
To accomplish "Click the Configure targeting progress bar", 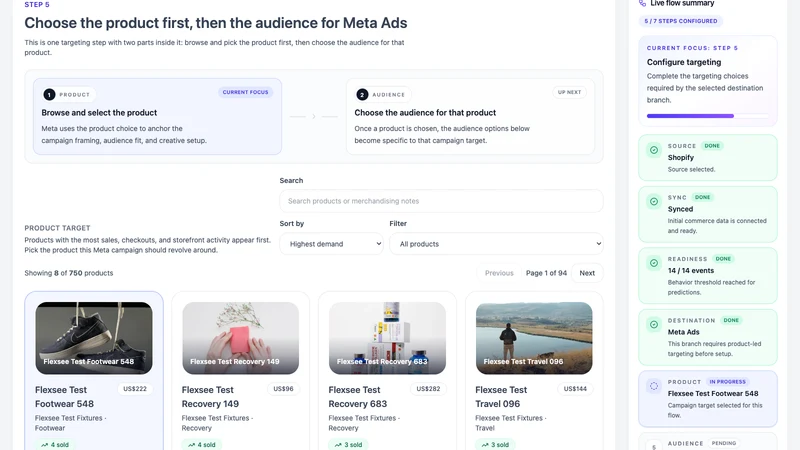I will tap(708, 116).
